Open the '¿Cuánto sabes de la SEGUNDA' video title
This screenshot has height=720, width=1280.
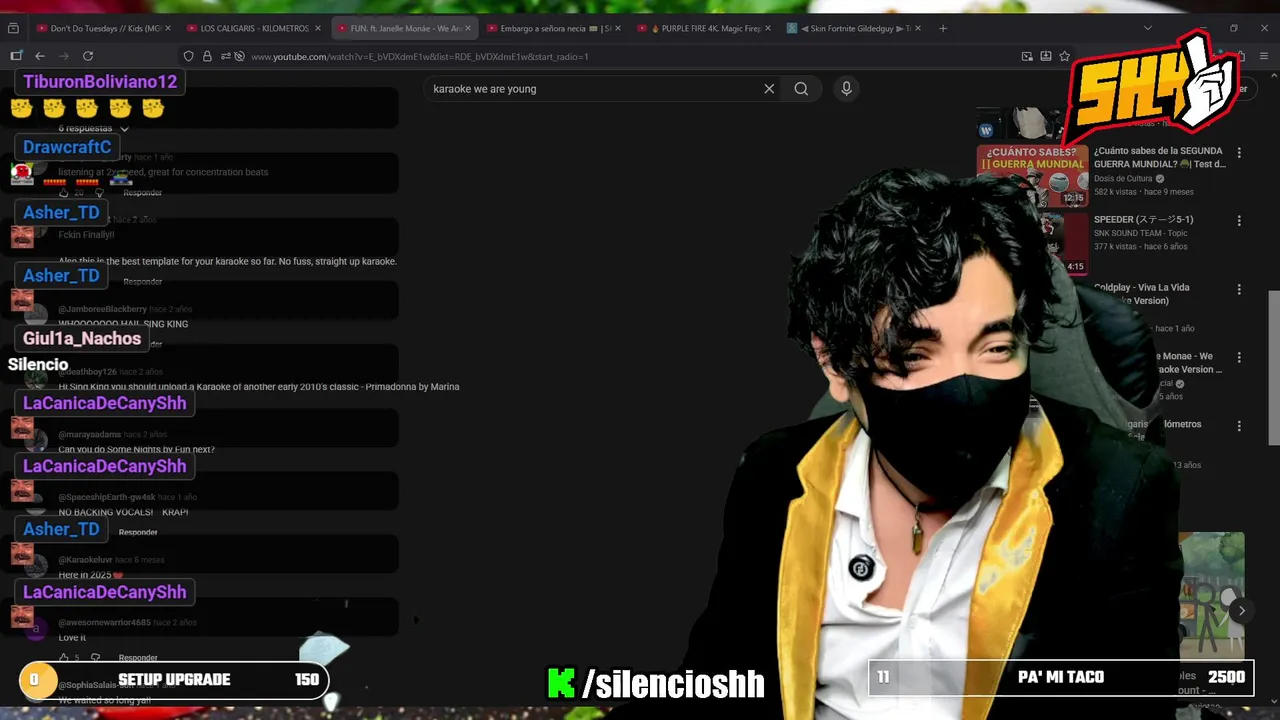coord(1159,157)
